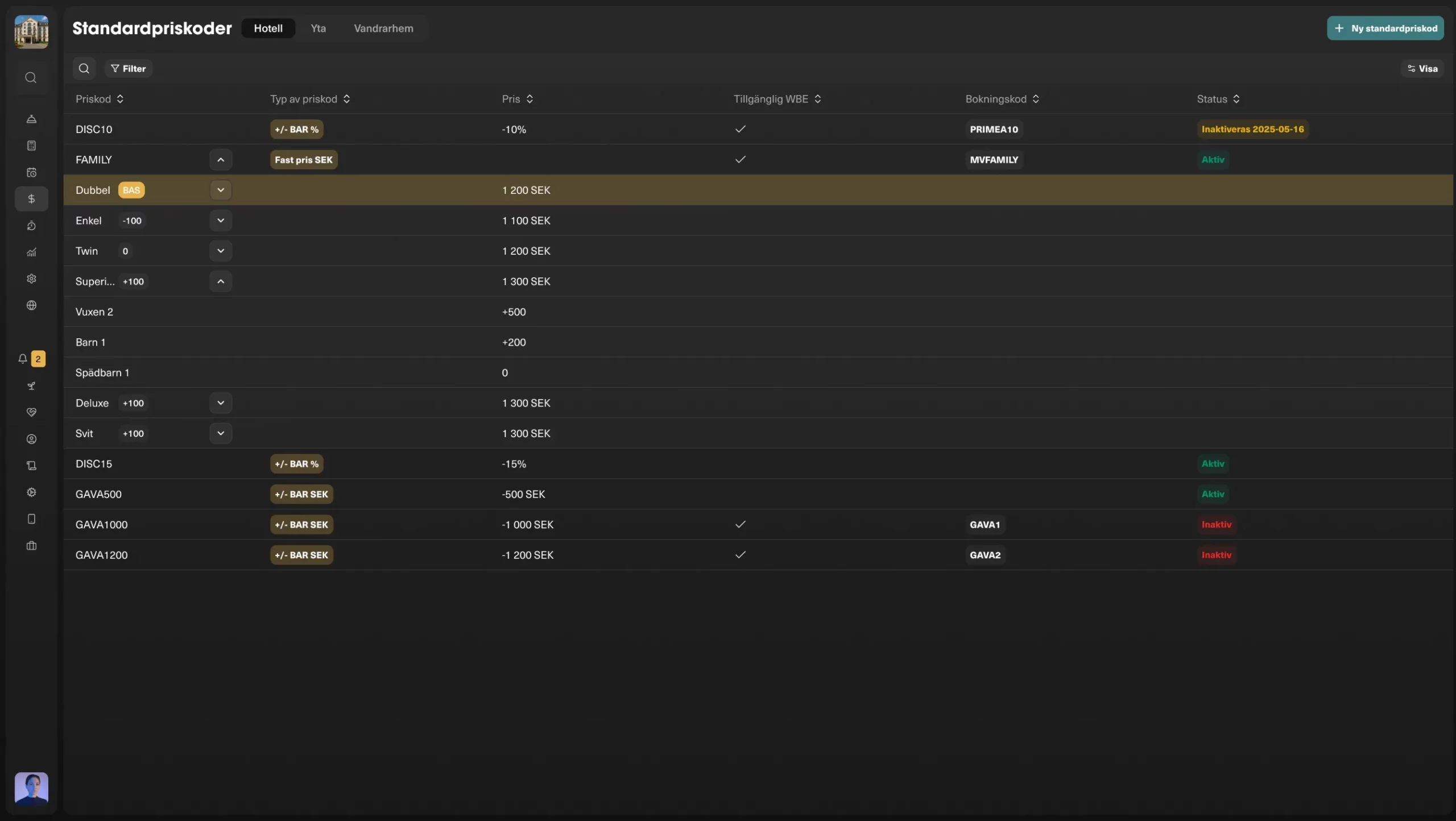The width and height of the screenshot is (1456, 821).
Task: Switch to the Vandrarhem tab
Action: pyautogui.click(x=383, y=28)
